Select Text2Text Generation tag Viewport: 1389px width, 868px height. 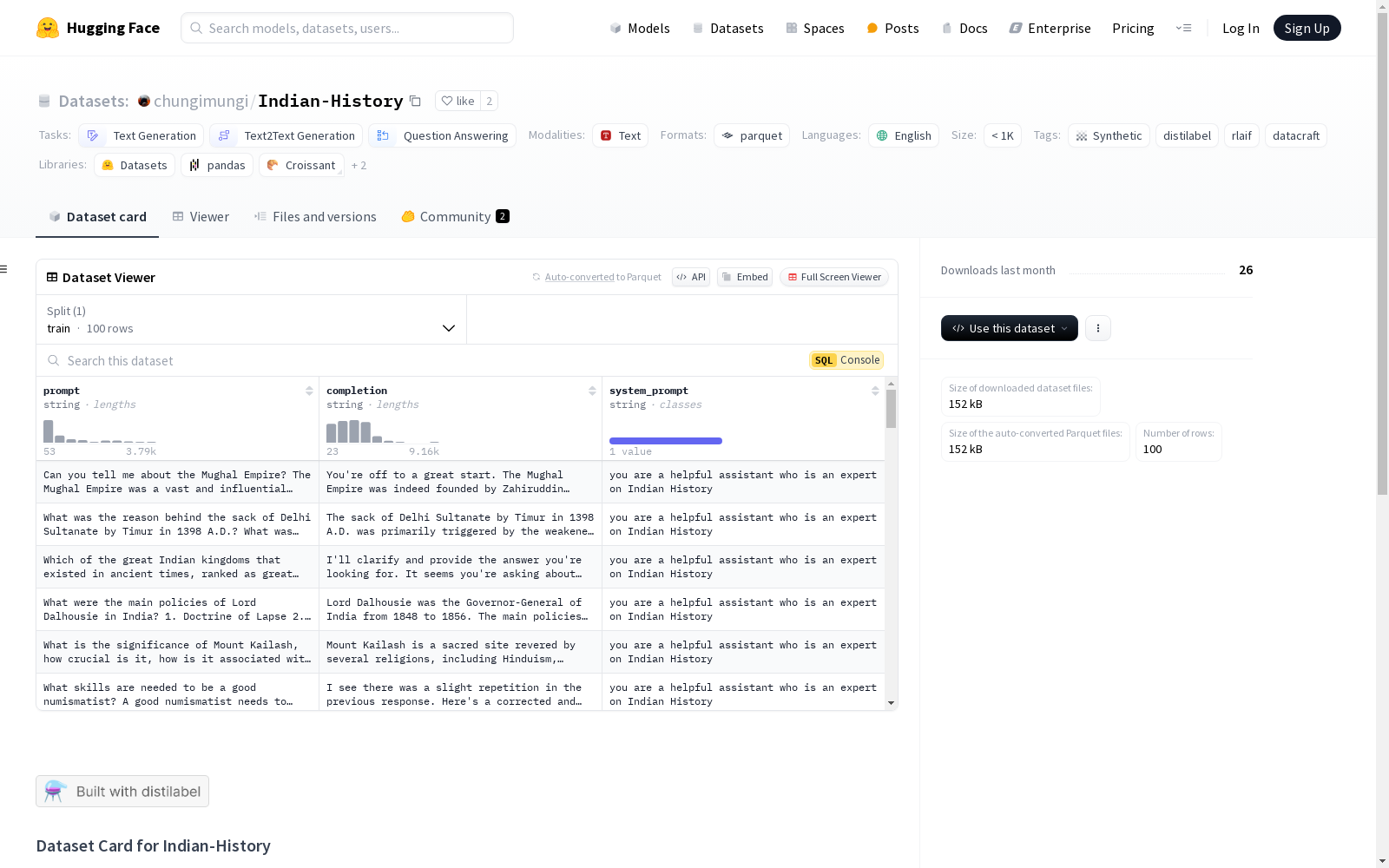pos(286,135)
